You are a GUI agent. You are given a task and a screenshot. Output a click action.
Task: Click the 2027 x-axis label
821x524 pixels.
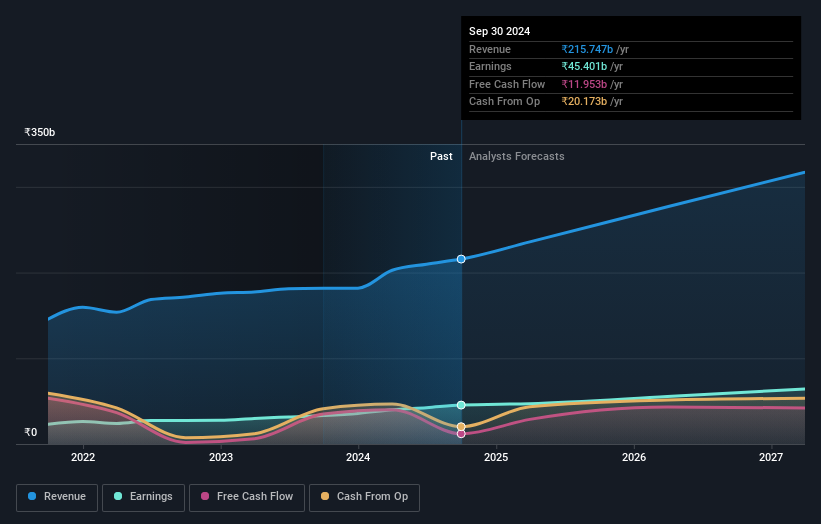click(x=771, y=458)
